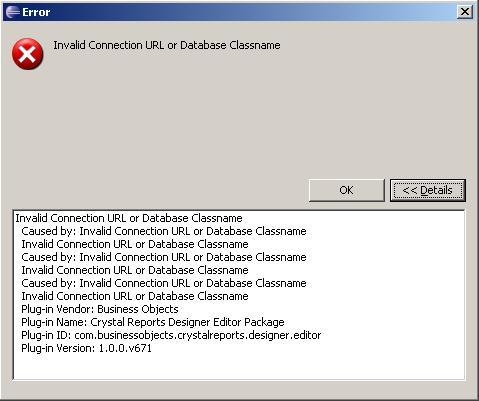479x401 pixels.
Task: Select the third 'Caused by' details line
Action: (x=164, y=283)
